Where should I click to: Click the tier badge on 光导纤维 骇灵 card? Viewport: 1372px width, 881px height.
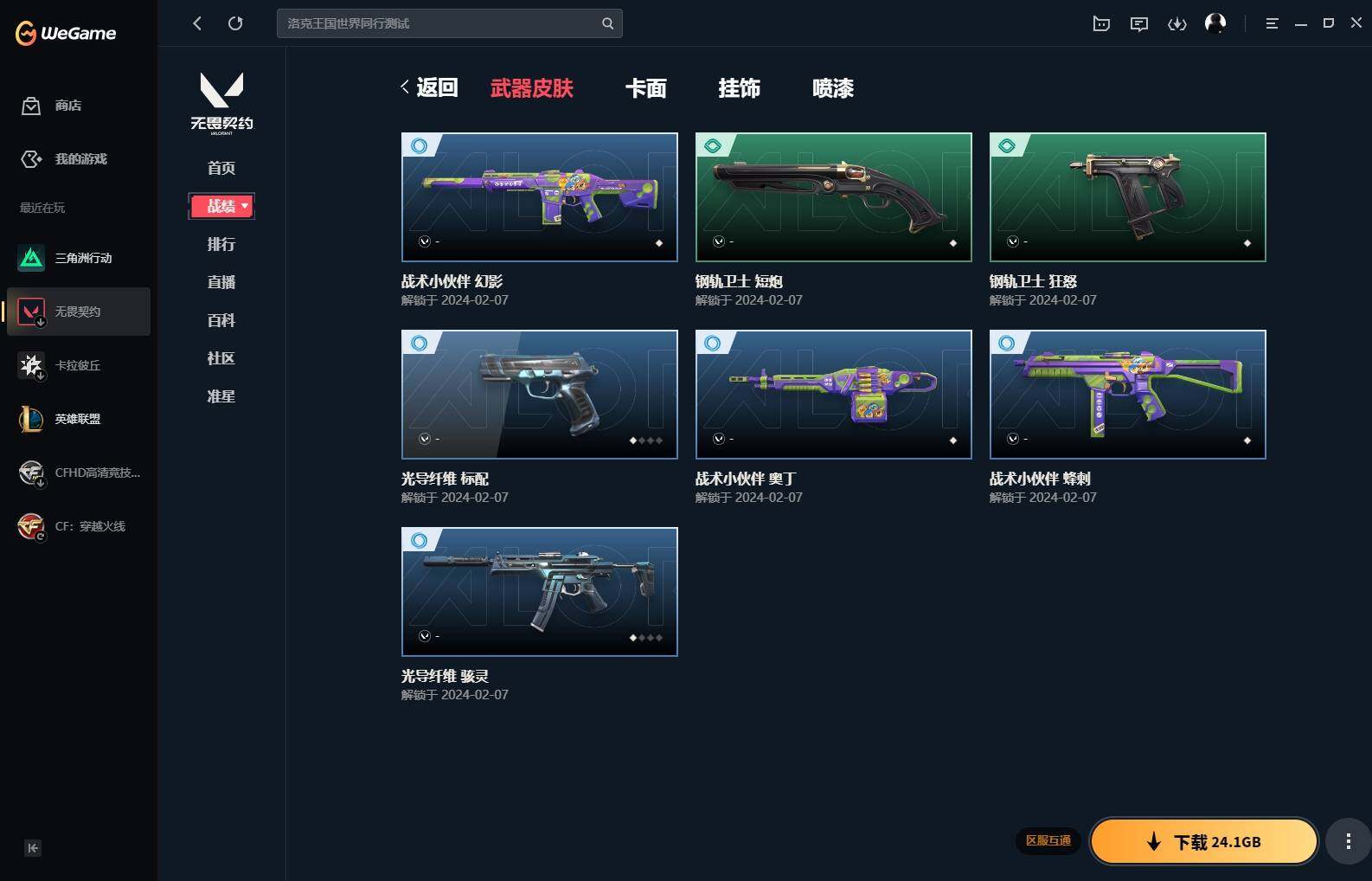tap(420, 541)
